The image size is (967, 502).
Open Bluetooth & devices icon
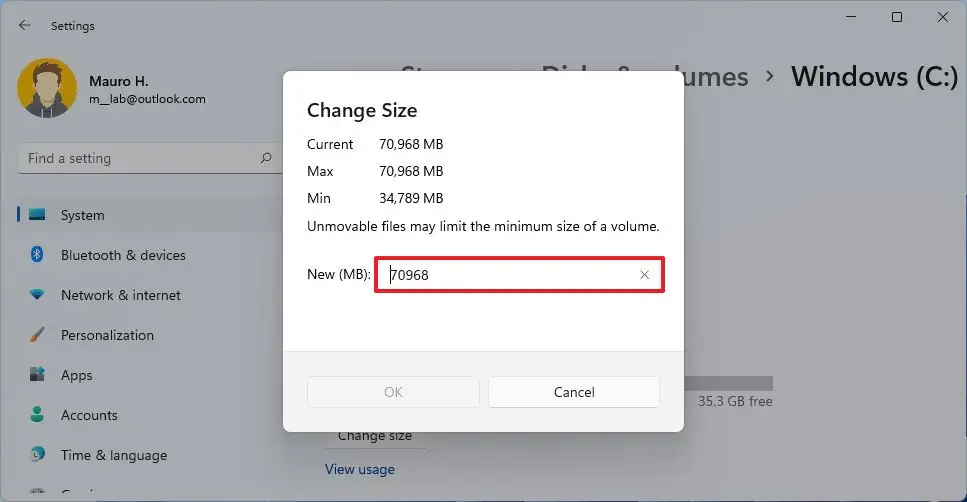38,255
